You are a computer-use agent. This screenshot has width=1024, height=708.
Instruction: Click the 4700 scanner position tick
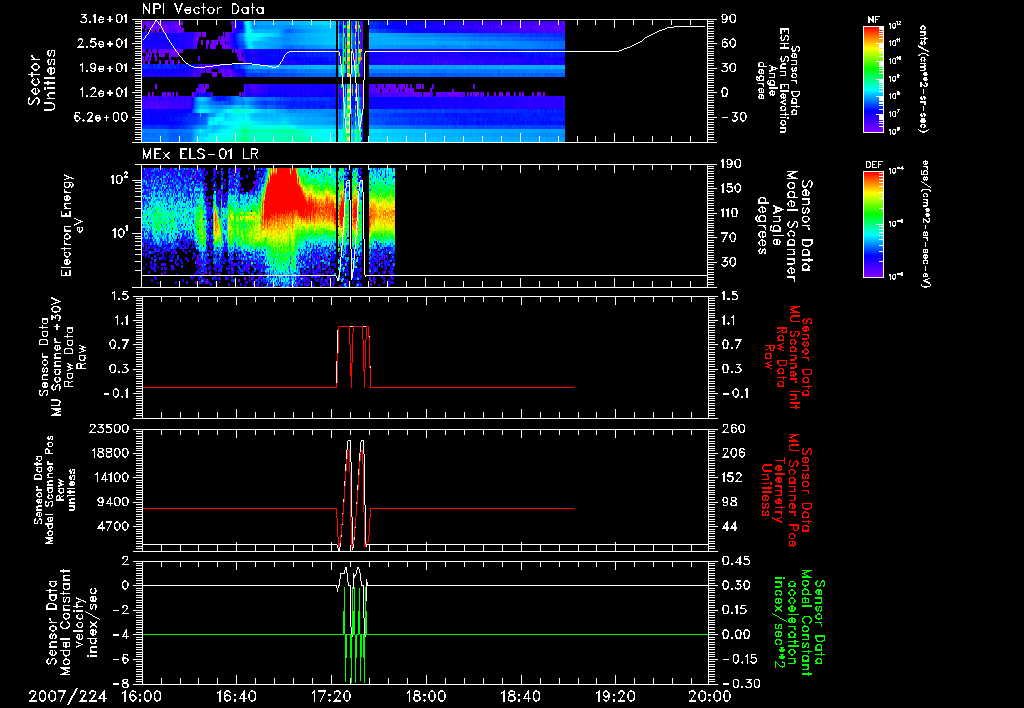[116, 526]
